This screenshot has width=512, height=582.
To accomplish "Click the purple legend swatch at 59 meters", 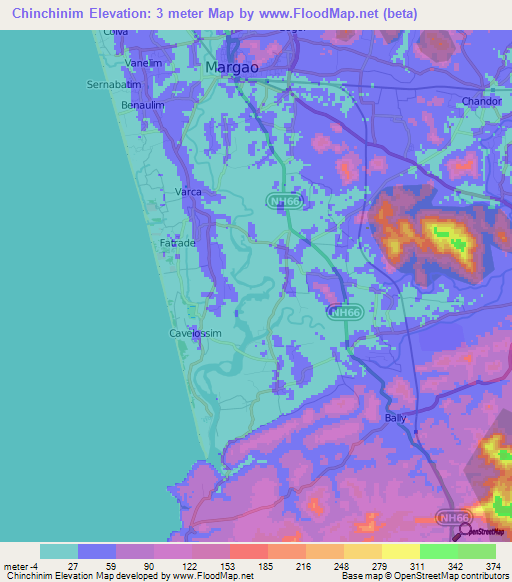I will pyautogui.click(x=135, y=552).
